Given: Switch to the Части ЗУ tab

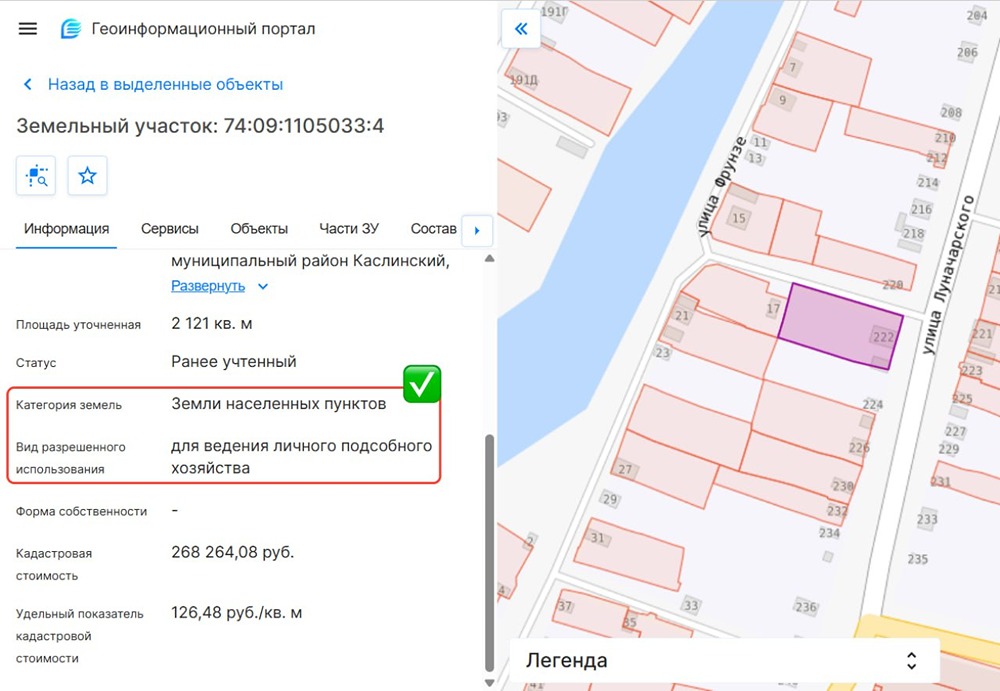Looking at the screenshot, I should (348, 228).
